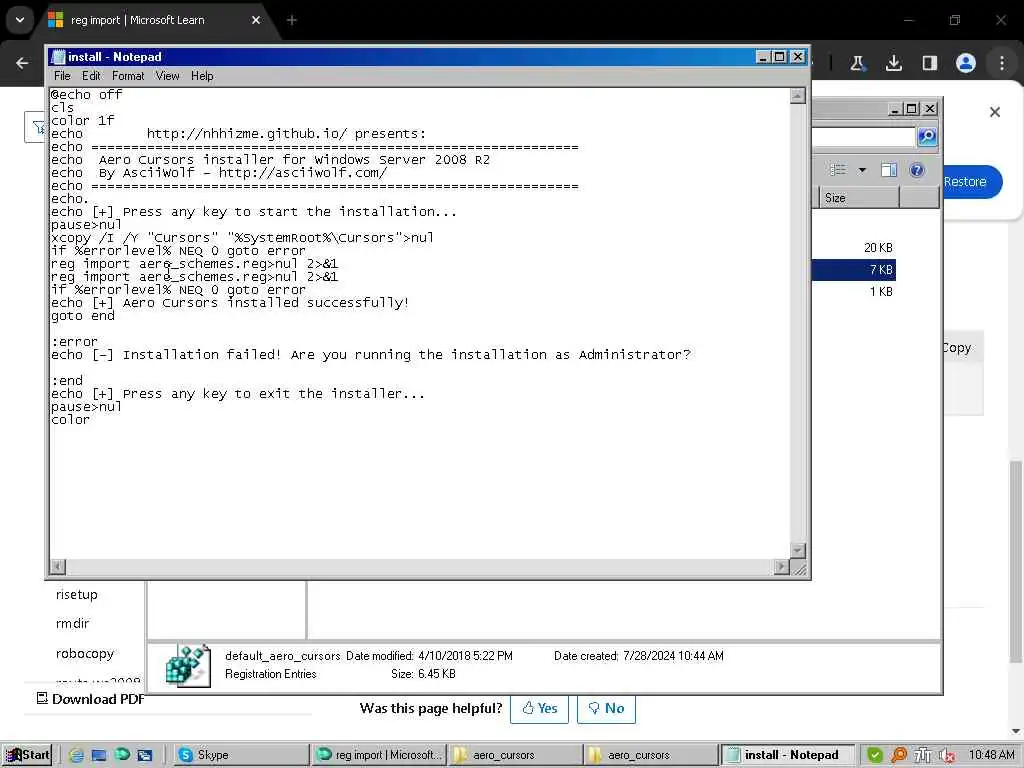Click the ':error' label line in Notepad
The image size is (1024, 768).
pyautogui.click(x=74, y=342)
